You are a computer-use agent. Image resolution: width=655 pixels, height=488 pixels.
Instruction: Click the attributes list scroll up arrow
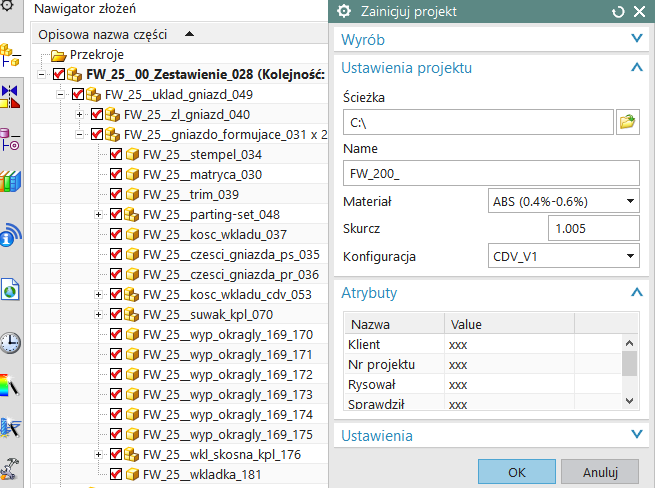click(x=630, y=343)
